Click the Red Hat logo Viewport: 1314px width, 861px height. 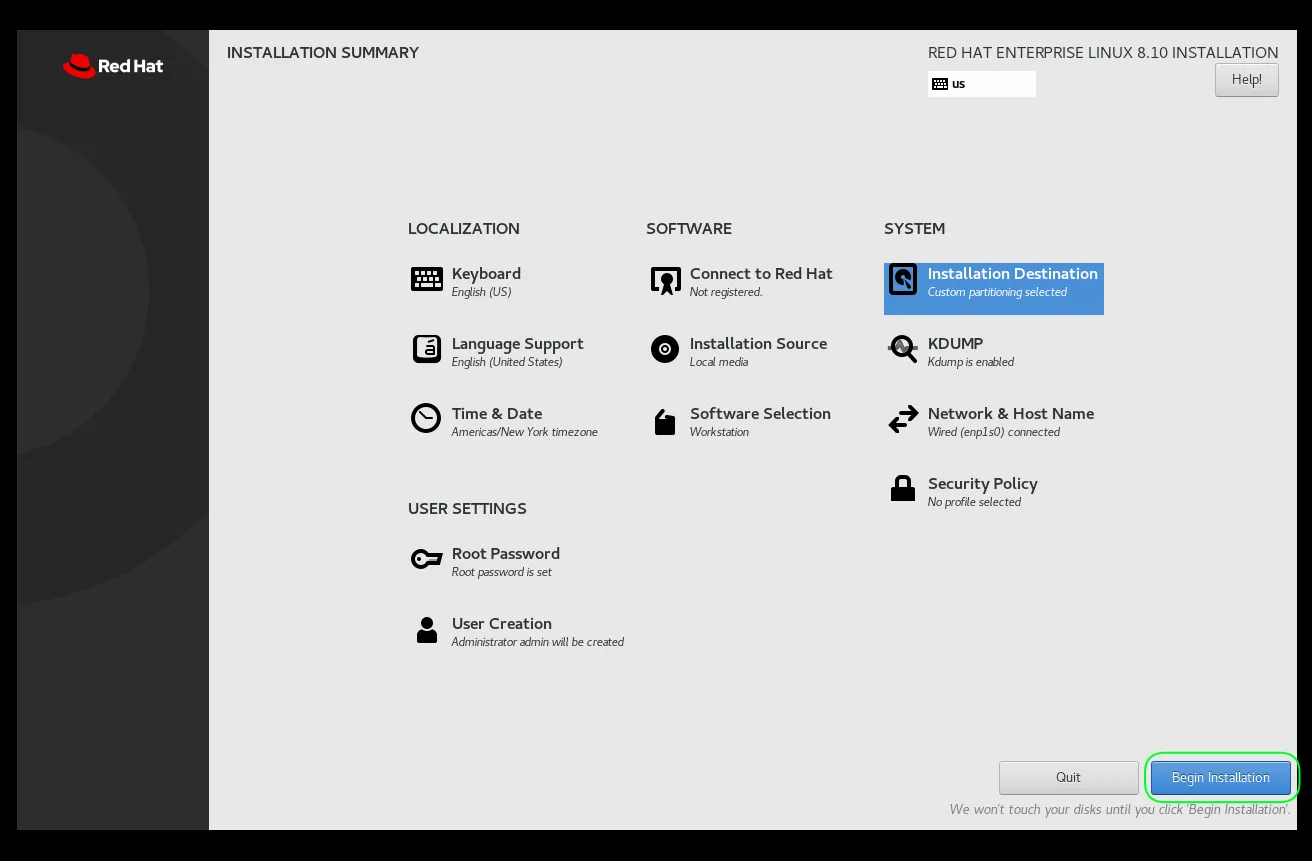pos(113,66)
